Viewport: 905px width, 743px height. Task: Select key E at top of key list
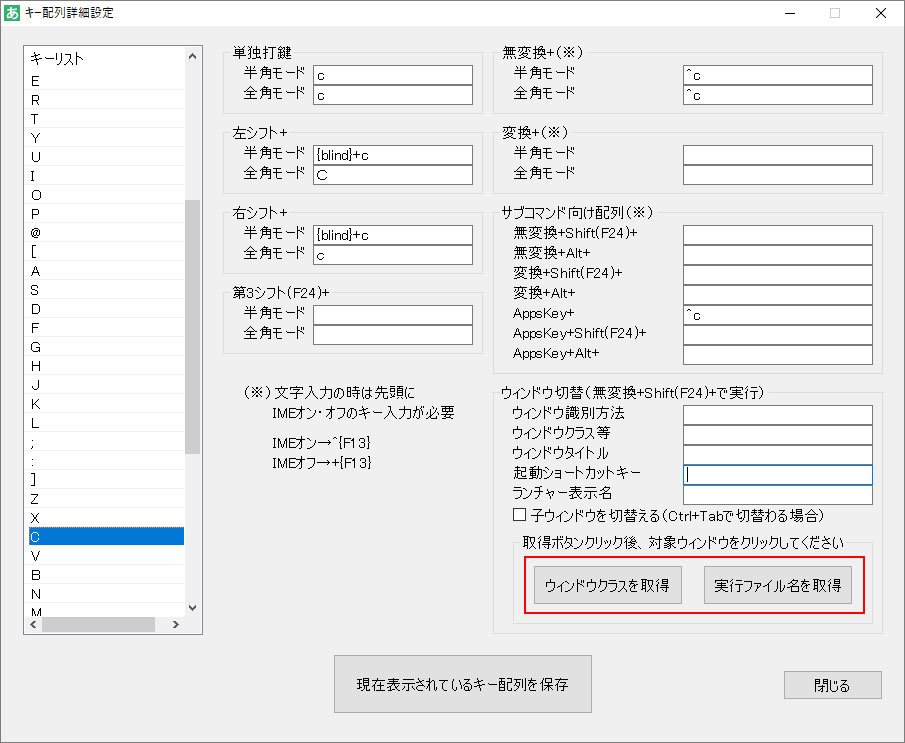[100, 80]
